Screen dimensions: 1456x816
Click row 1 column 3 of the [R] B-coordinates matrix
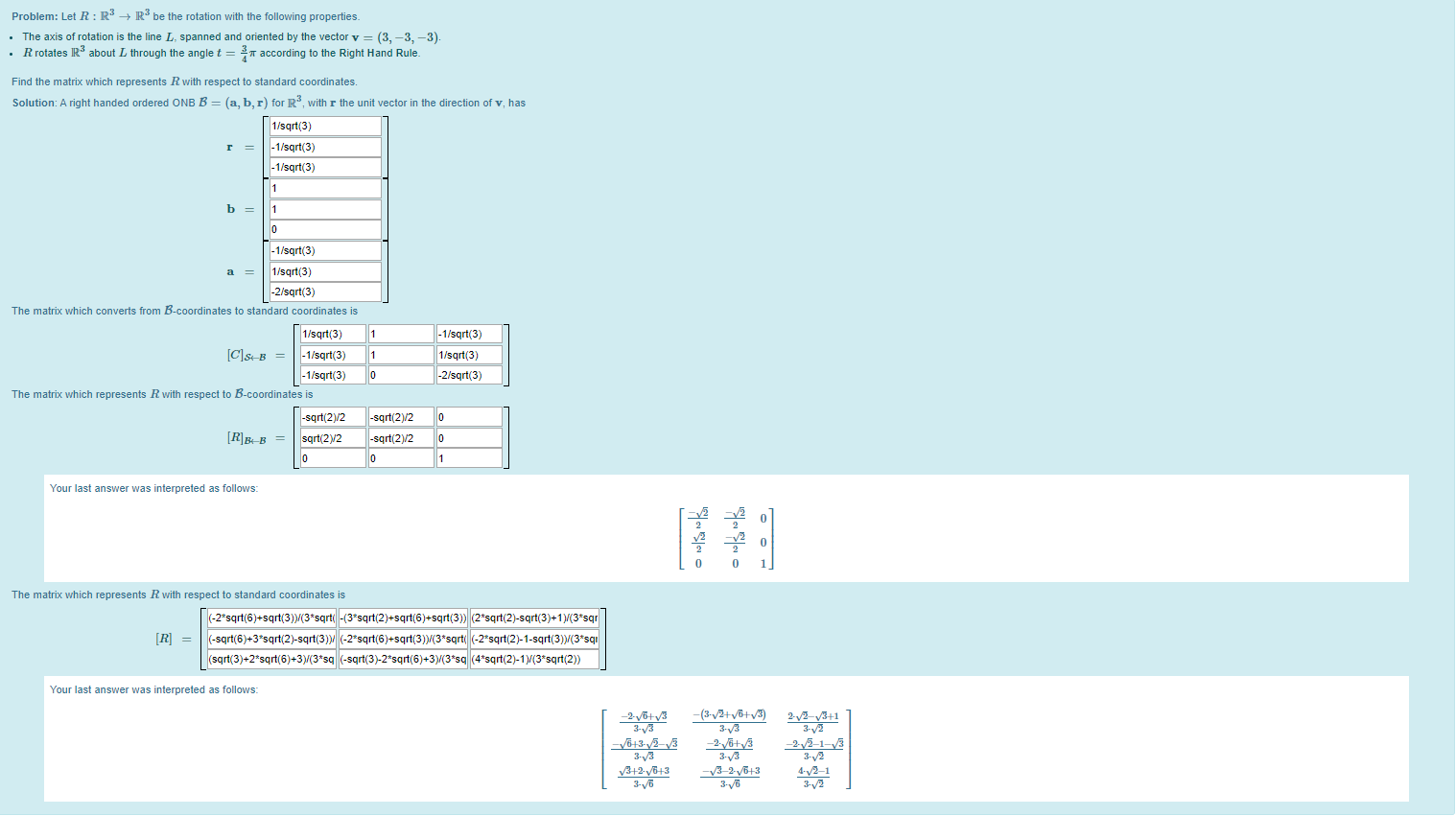469,417
